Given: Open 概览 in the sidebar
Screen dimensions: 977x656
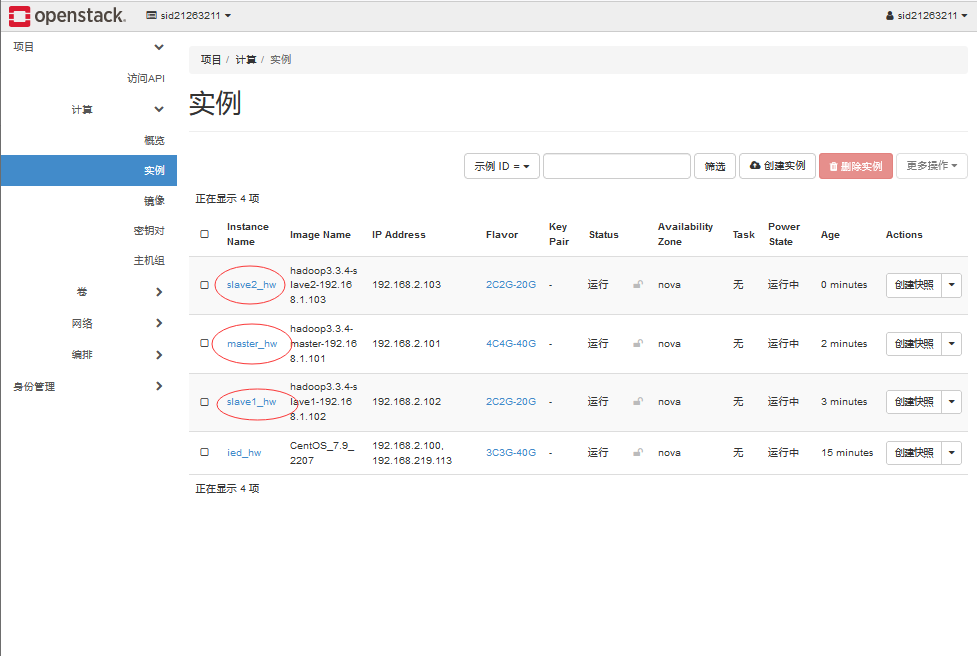Looking at the screenshot, I should [x=154, y=140].
